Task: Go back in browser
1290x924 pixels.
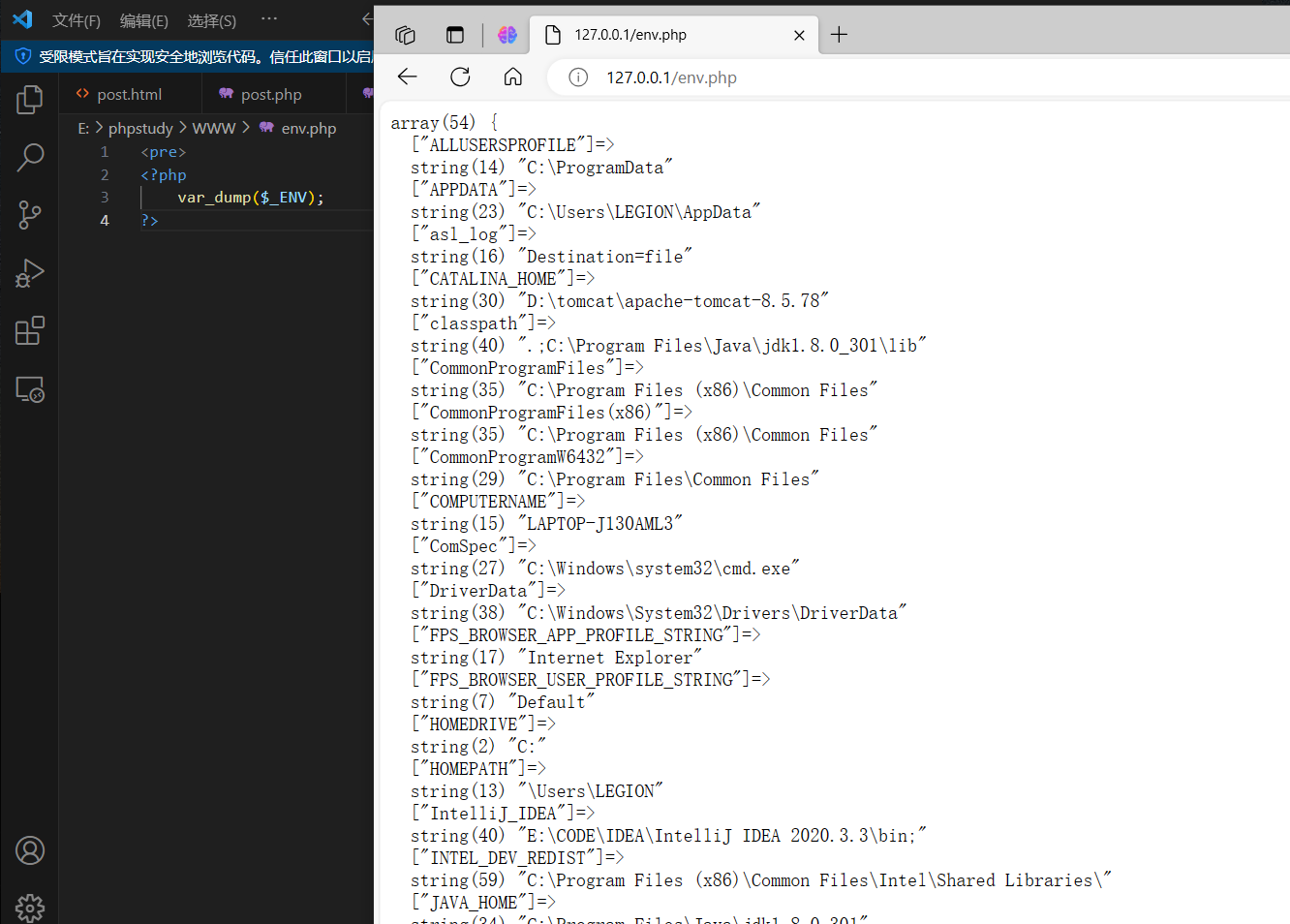Action: (408, 77)
